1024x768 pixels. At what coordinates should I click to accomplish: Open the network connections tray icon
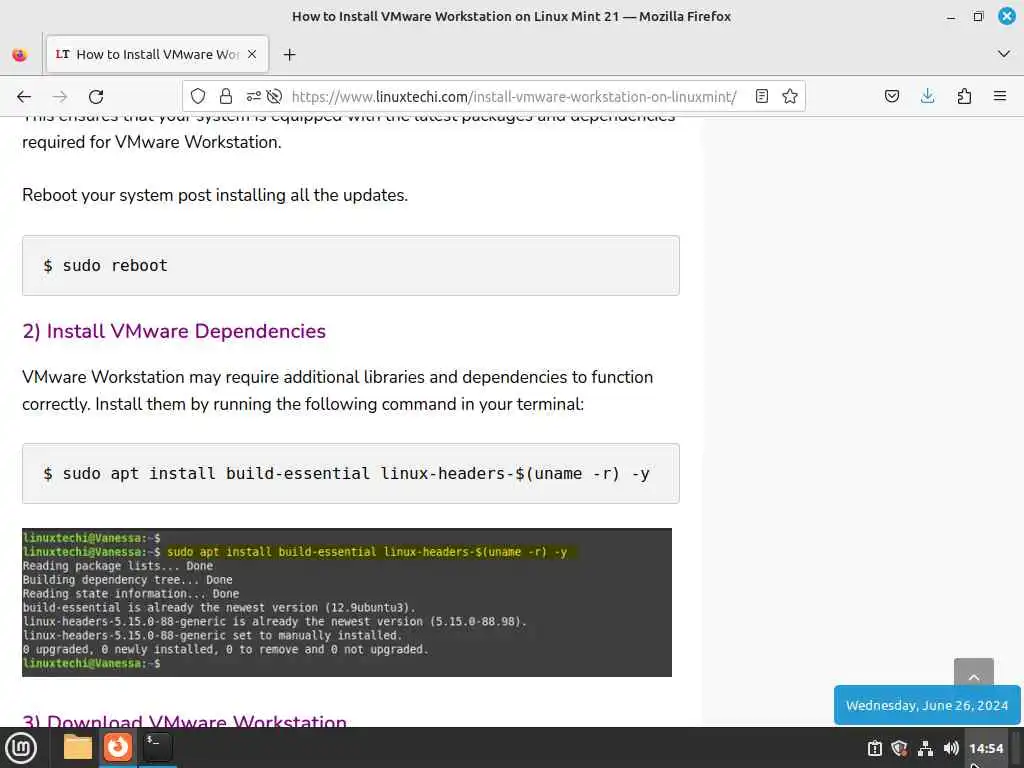(925, 748)
